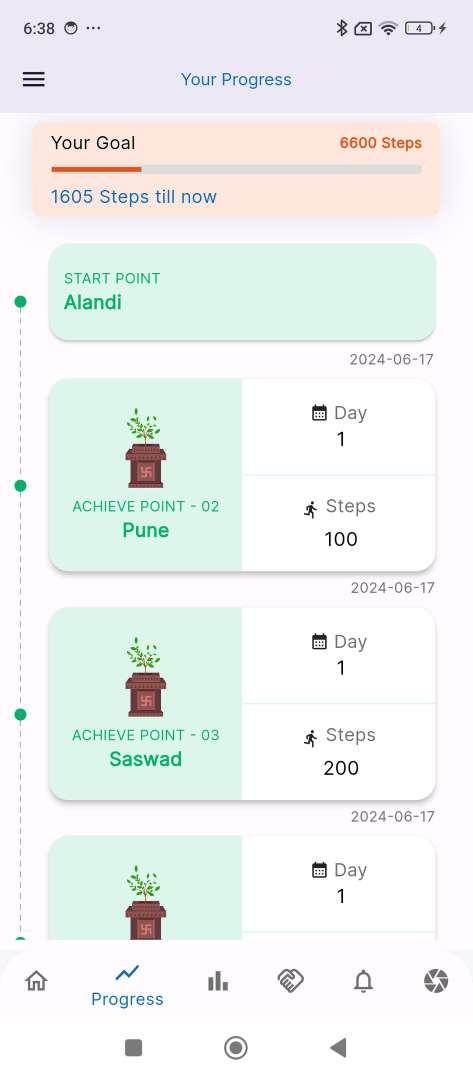
Task: Tap the Android back navigation button
Action: click(338, 1047)
